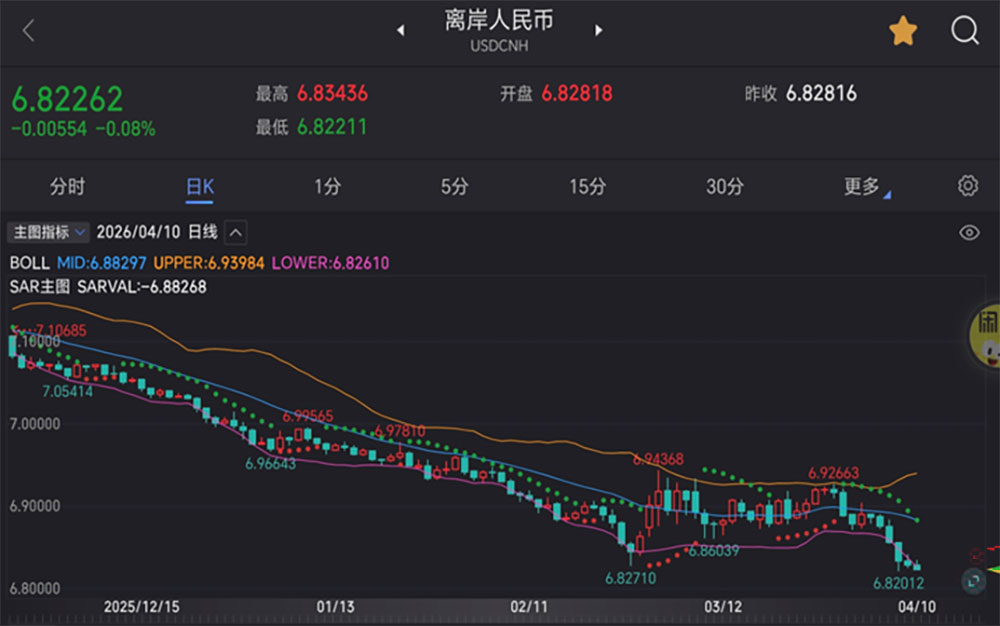Expand the 更多 timeframe menu
1000x626 pixels.
(x=864, y=187)
